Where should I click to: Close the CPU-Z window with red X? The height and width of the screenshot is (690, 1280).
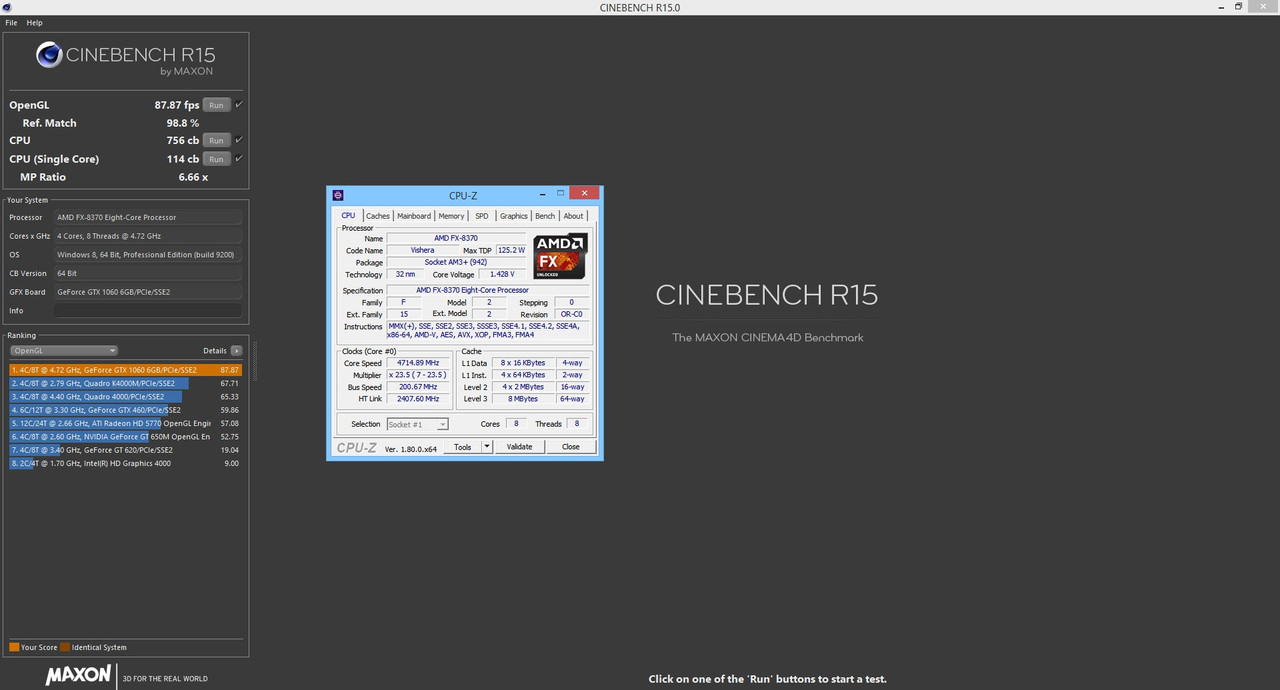tap(584, 194)
